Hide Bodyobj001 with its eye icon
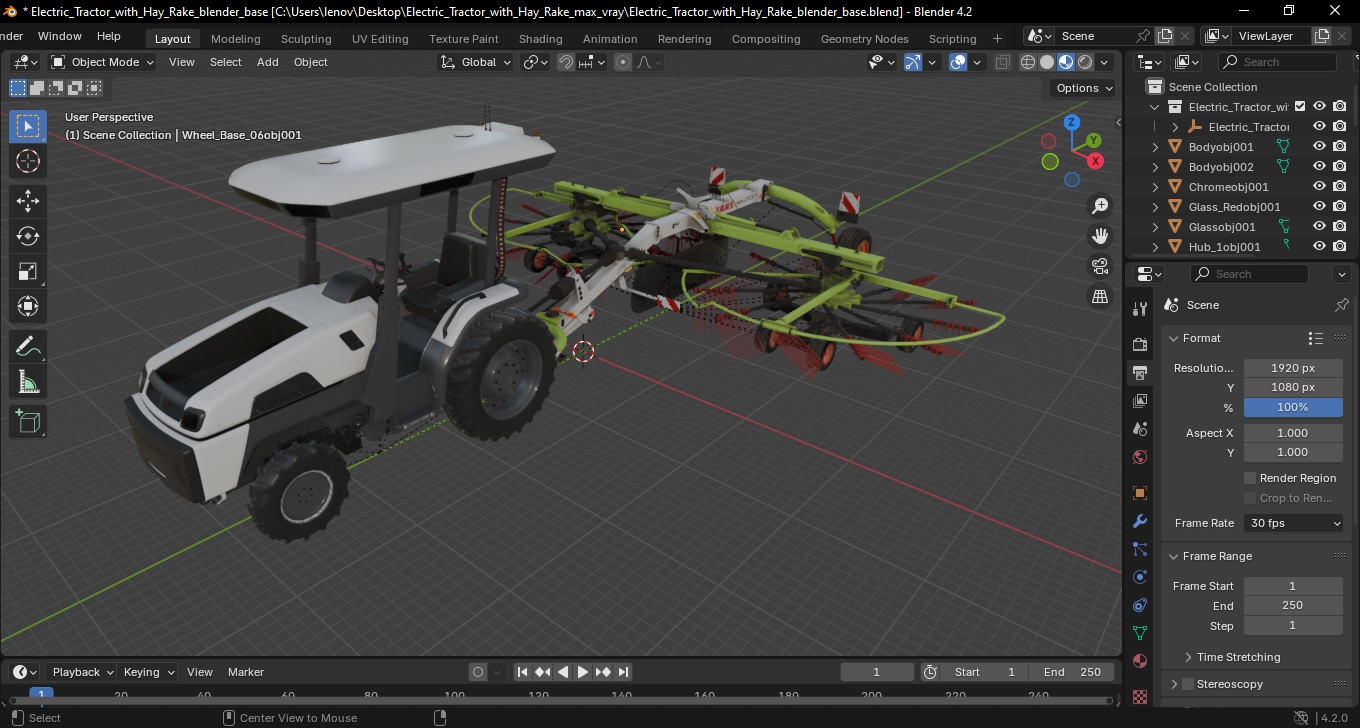1360x728 pixels. [1319, 146]
